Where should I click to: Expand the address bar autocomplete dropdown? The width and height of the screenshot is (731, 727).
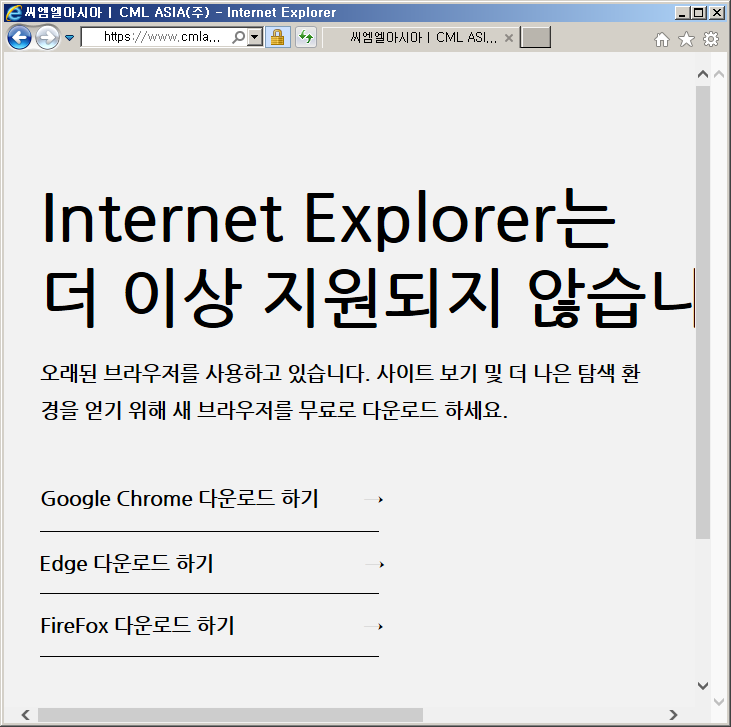tap(254, 37)
